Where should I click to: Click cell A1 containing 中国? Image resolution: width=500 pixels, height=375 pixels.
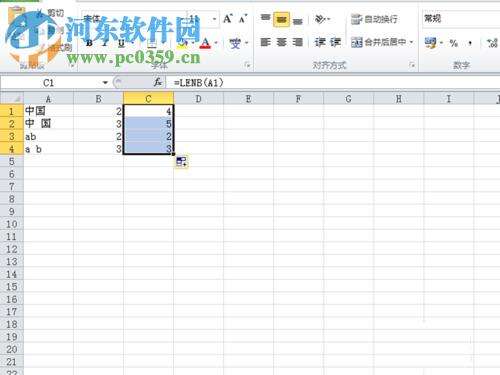point(49,111)
